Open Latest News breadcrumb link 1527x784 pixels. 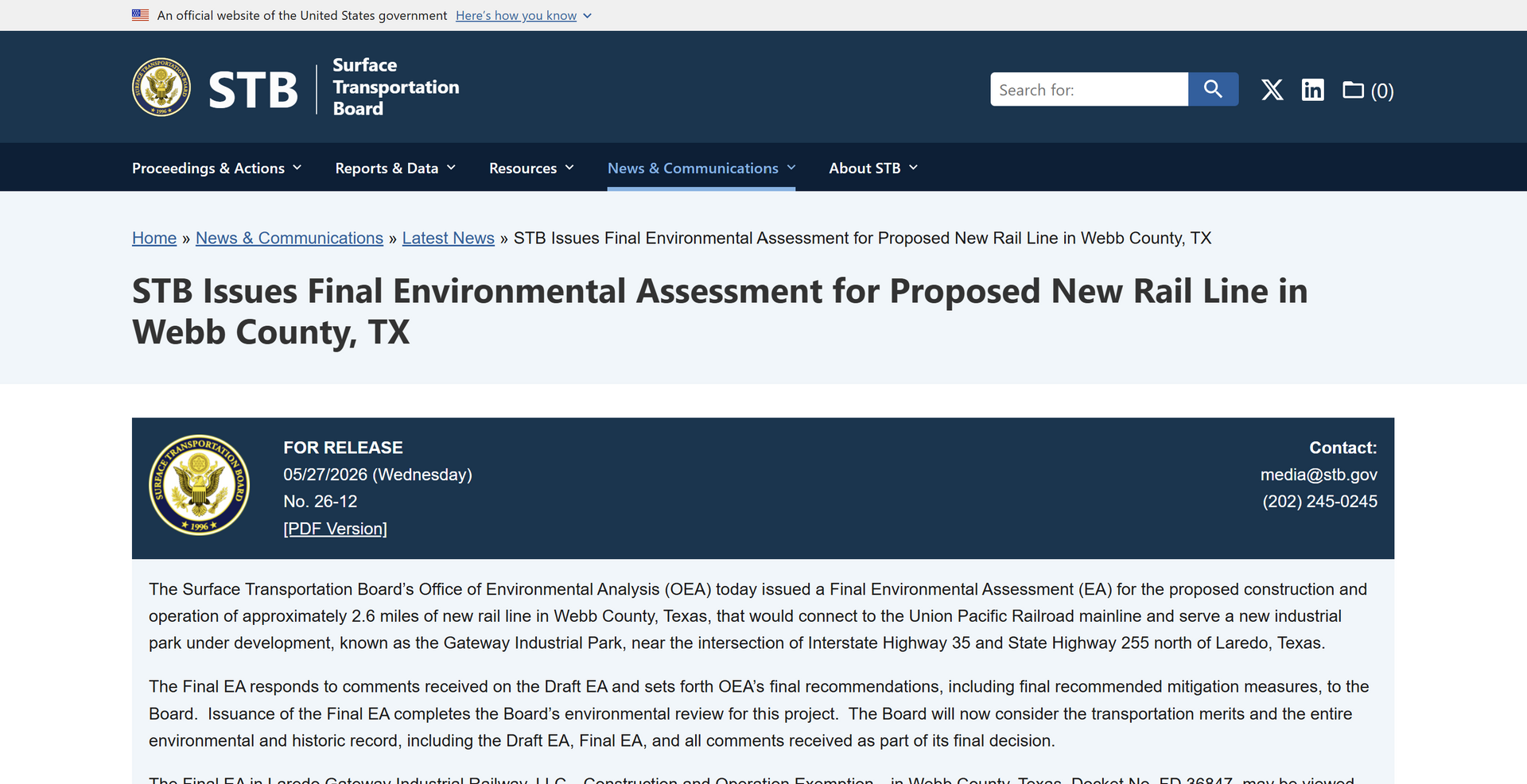tap(449, 238)
